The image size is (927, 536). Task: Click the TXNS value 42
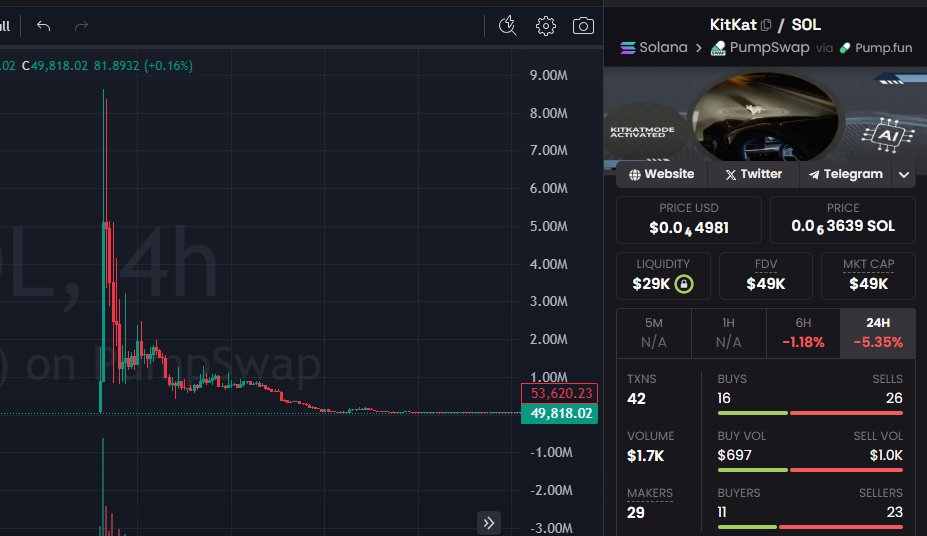(x=636, y=399)
